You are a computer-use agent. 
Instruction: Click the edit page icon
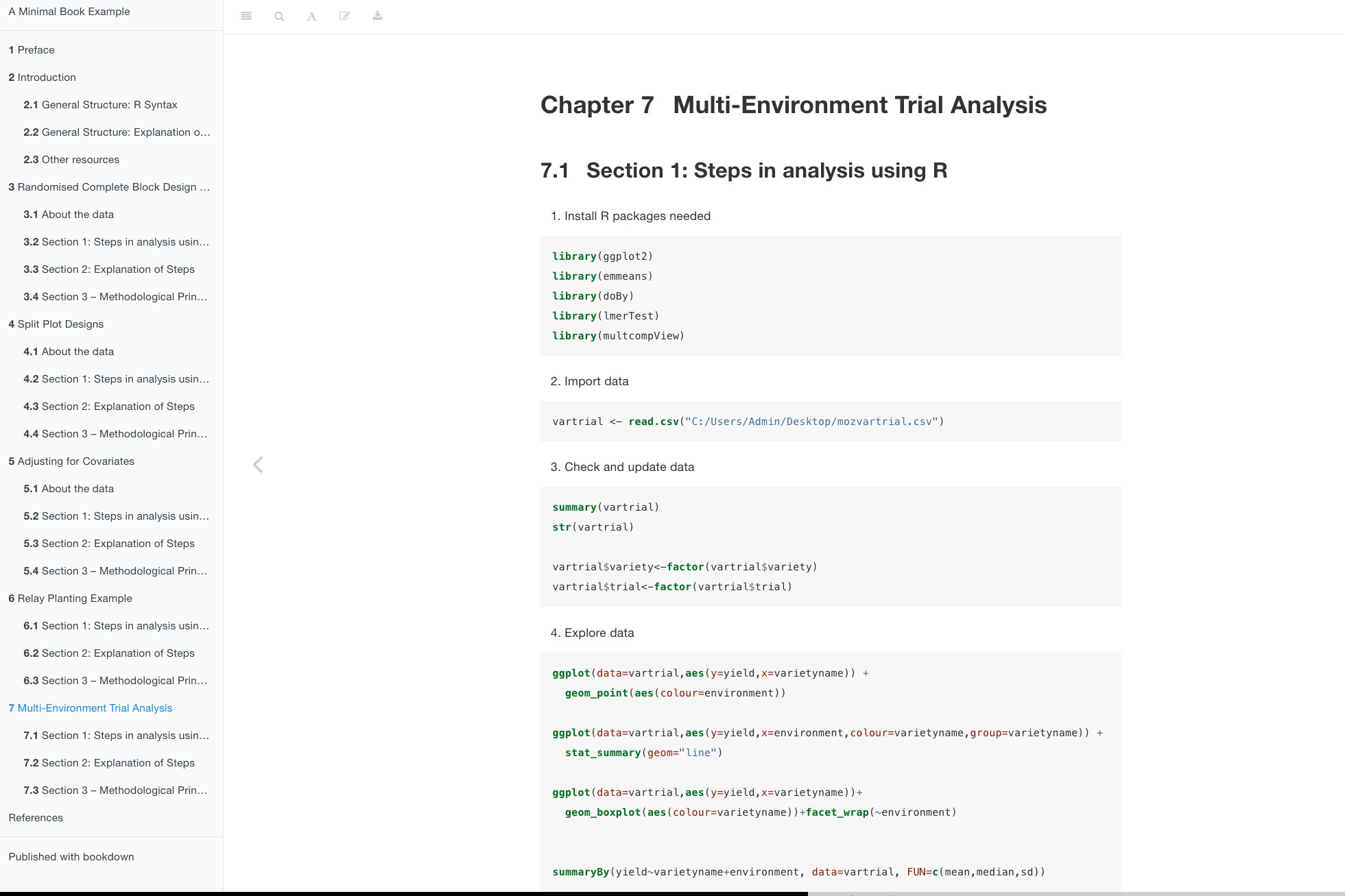click(344, 16)
